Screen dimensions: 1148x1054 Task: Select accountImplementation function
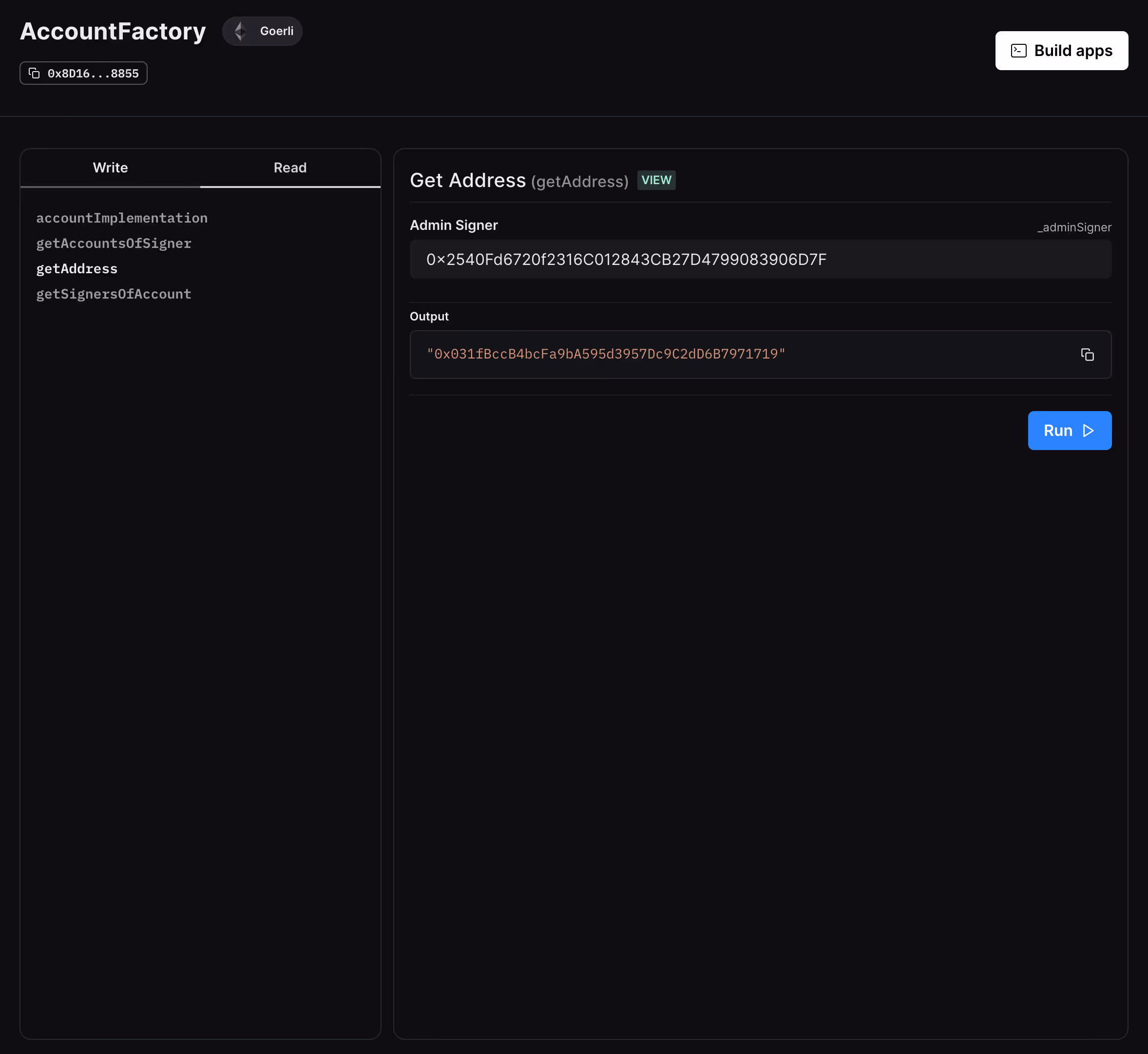tap(121, 218)
